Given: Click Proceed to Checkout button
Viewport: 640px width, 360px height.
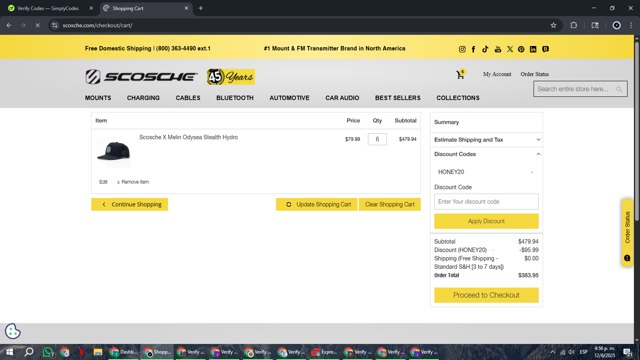Looking at the screenshot, I should pos(486,295).
